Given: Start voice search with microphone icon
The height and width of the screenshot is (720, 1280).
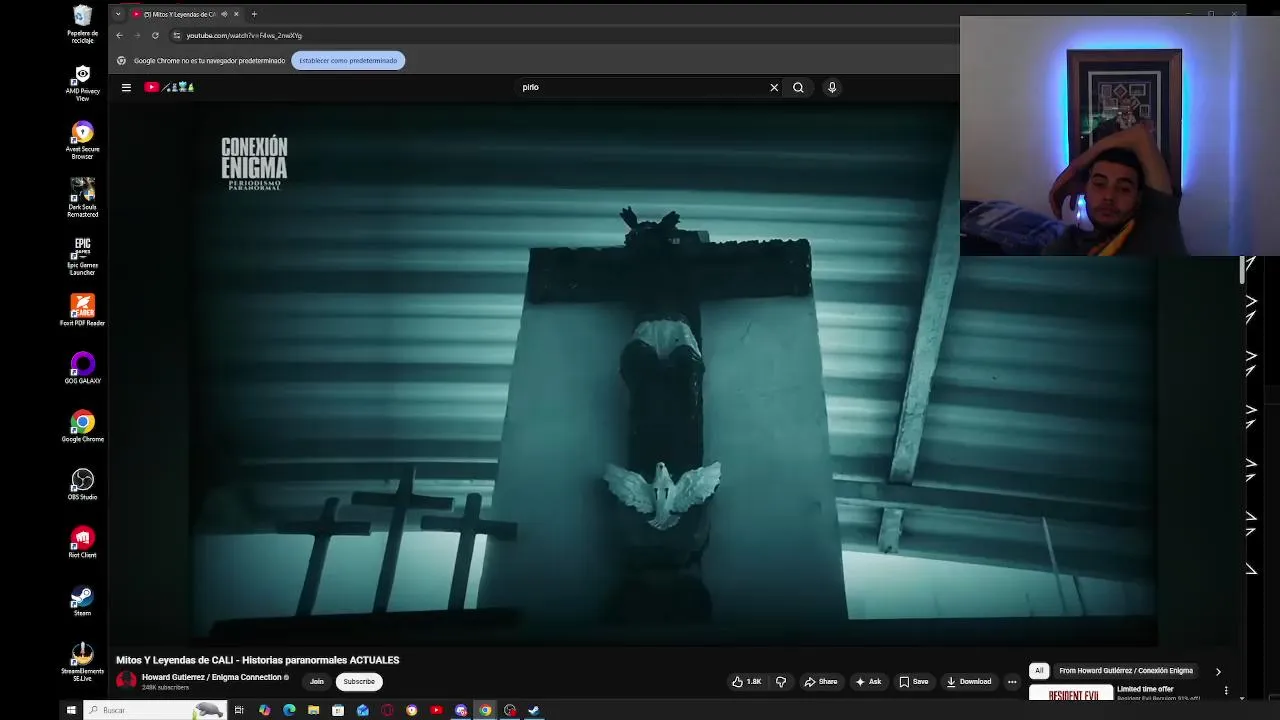Looking at the screenshot, I should 832,87.
